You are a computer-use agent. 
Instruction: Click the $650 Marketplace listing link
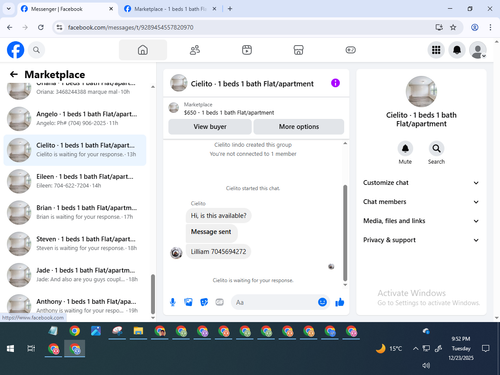click(x=229, y=113)
